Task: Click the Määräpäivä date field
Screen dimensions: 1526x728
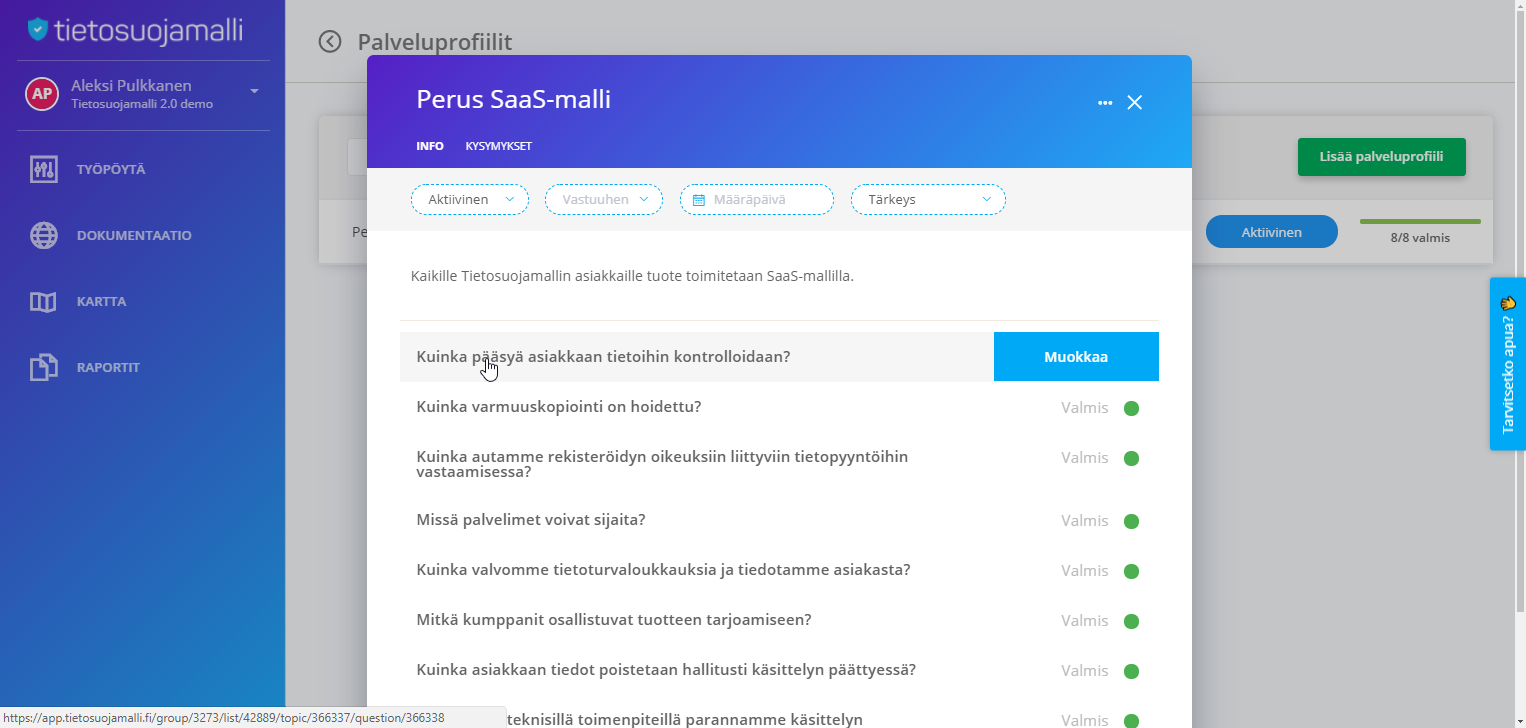Action: point(757,200)
